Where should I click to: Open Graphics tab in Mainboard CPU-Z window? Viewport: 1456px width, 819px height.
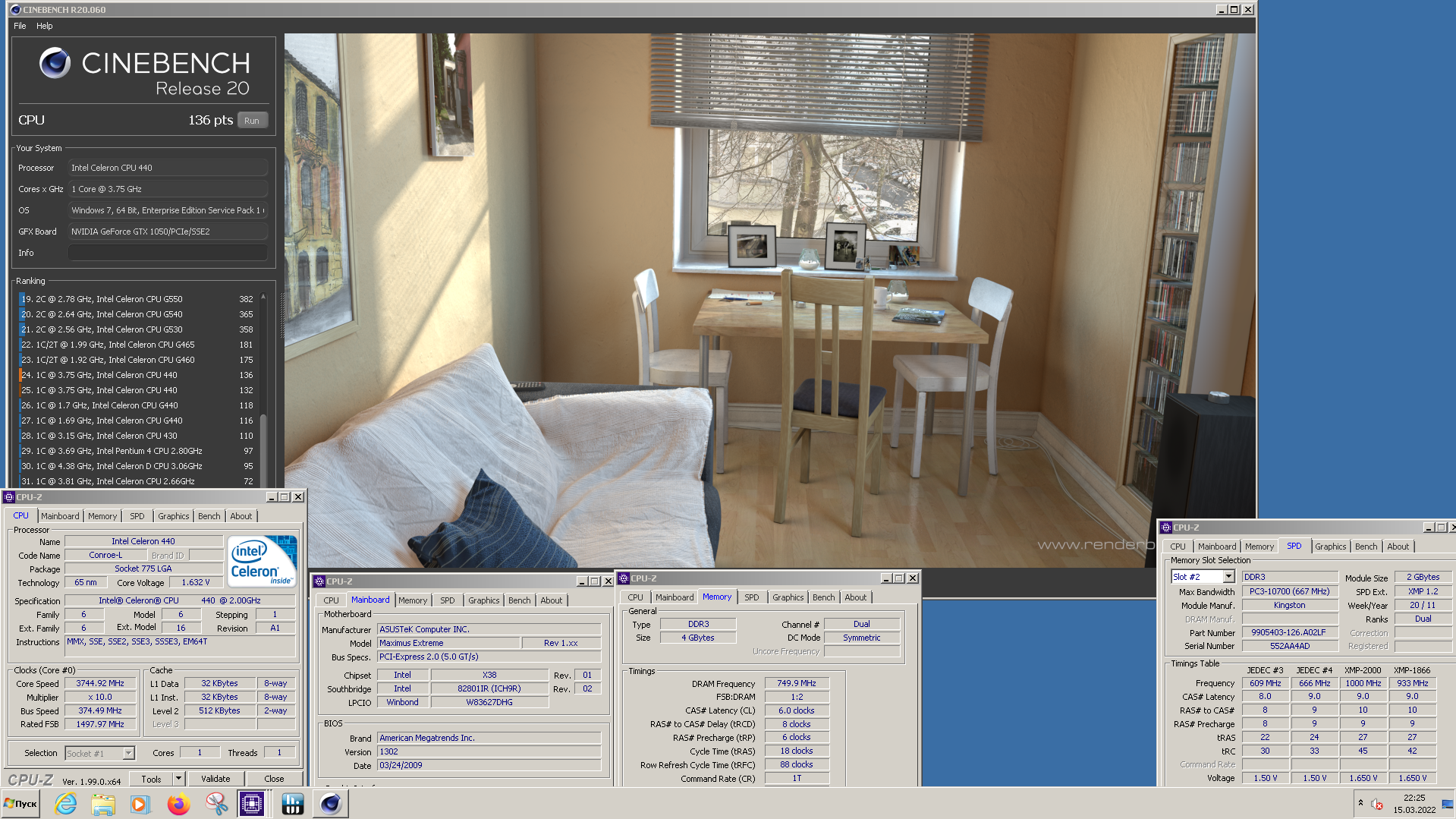[483, 600]
